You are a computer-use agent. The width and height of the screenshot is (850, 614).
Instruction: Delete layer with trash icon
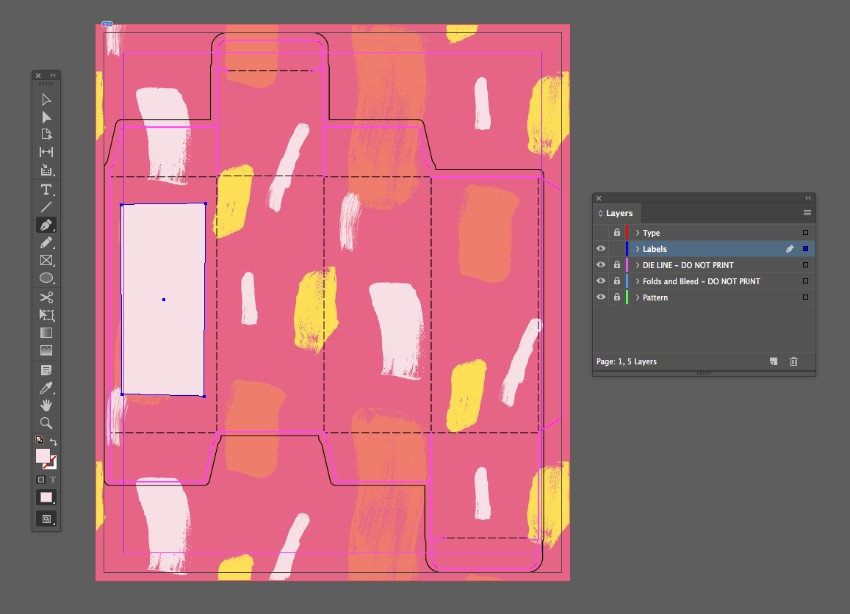(794, 361)
